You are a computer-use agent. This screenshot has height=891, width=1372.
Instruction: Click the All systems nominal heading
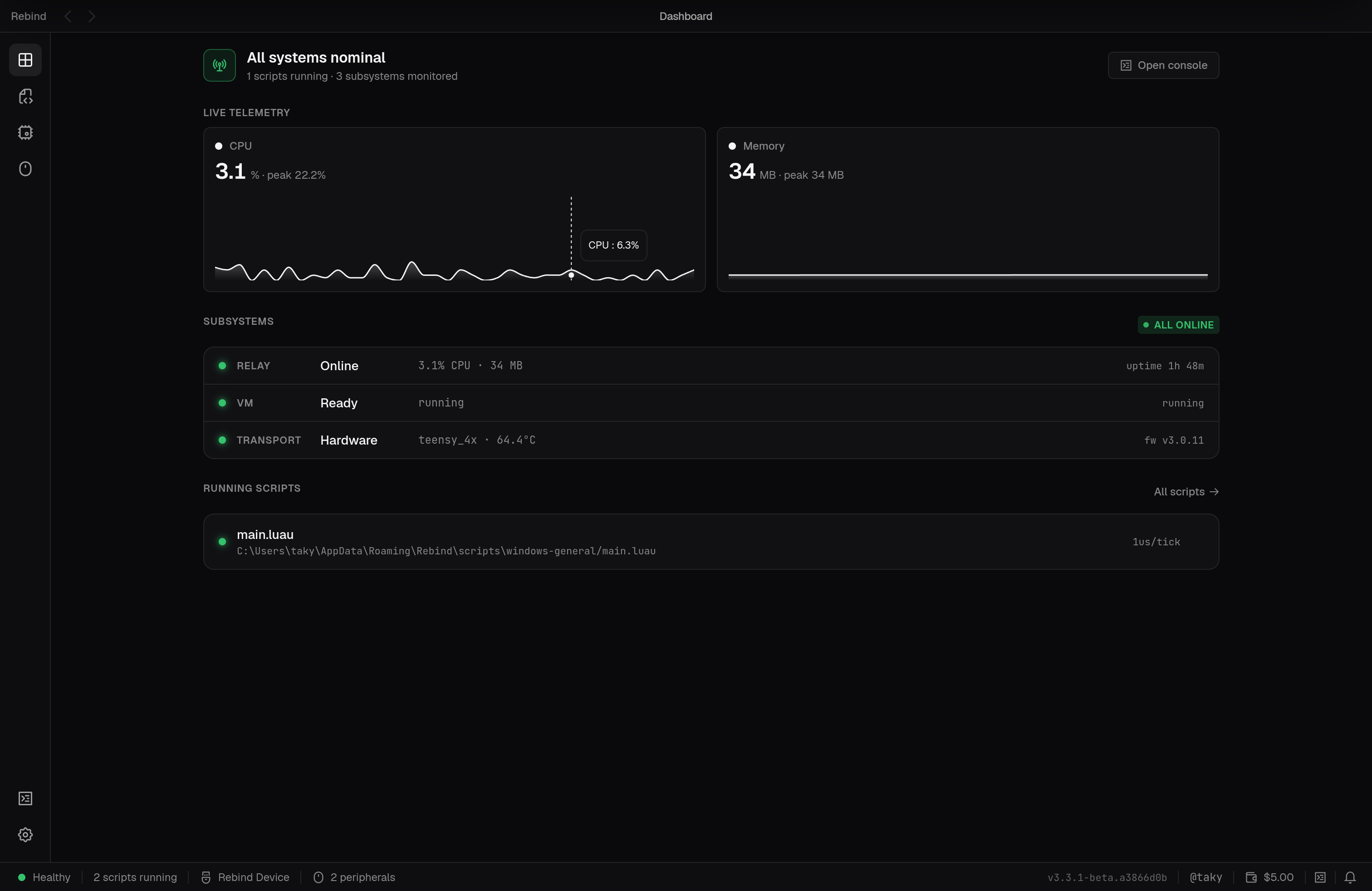[316, 58]
